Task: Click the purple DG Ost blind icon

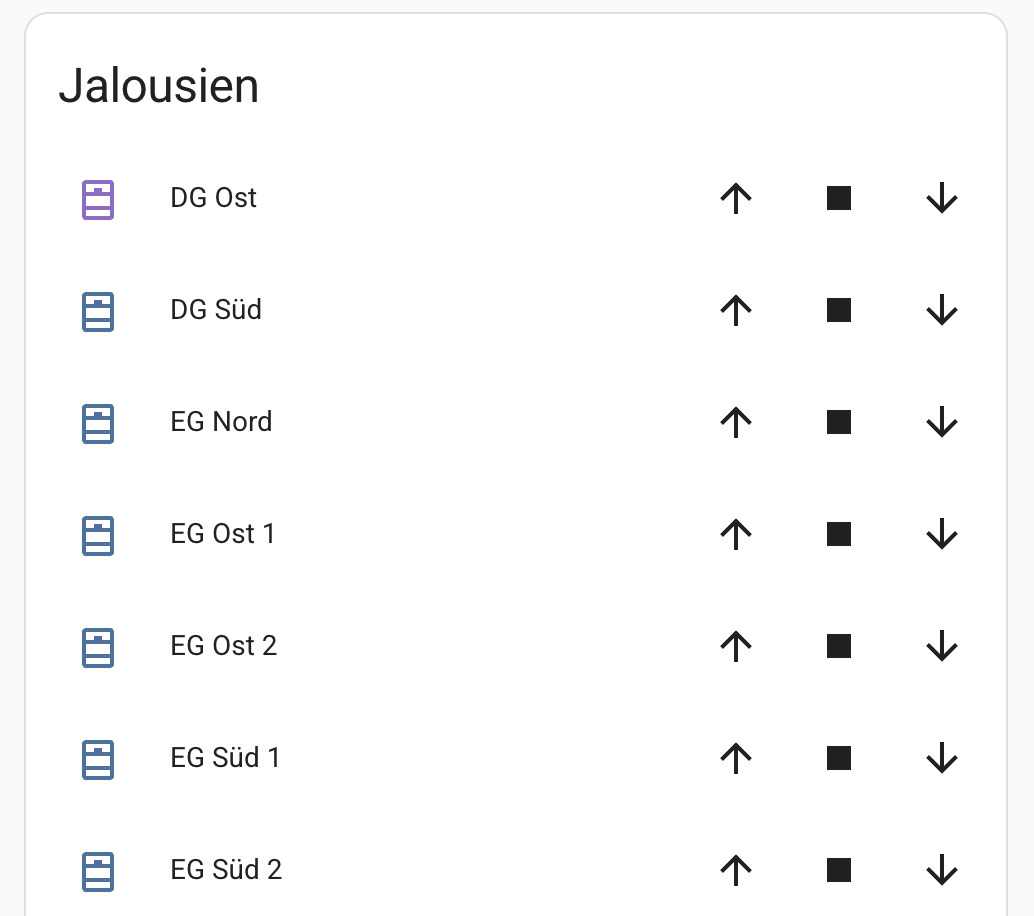Action: coord(97,199)
